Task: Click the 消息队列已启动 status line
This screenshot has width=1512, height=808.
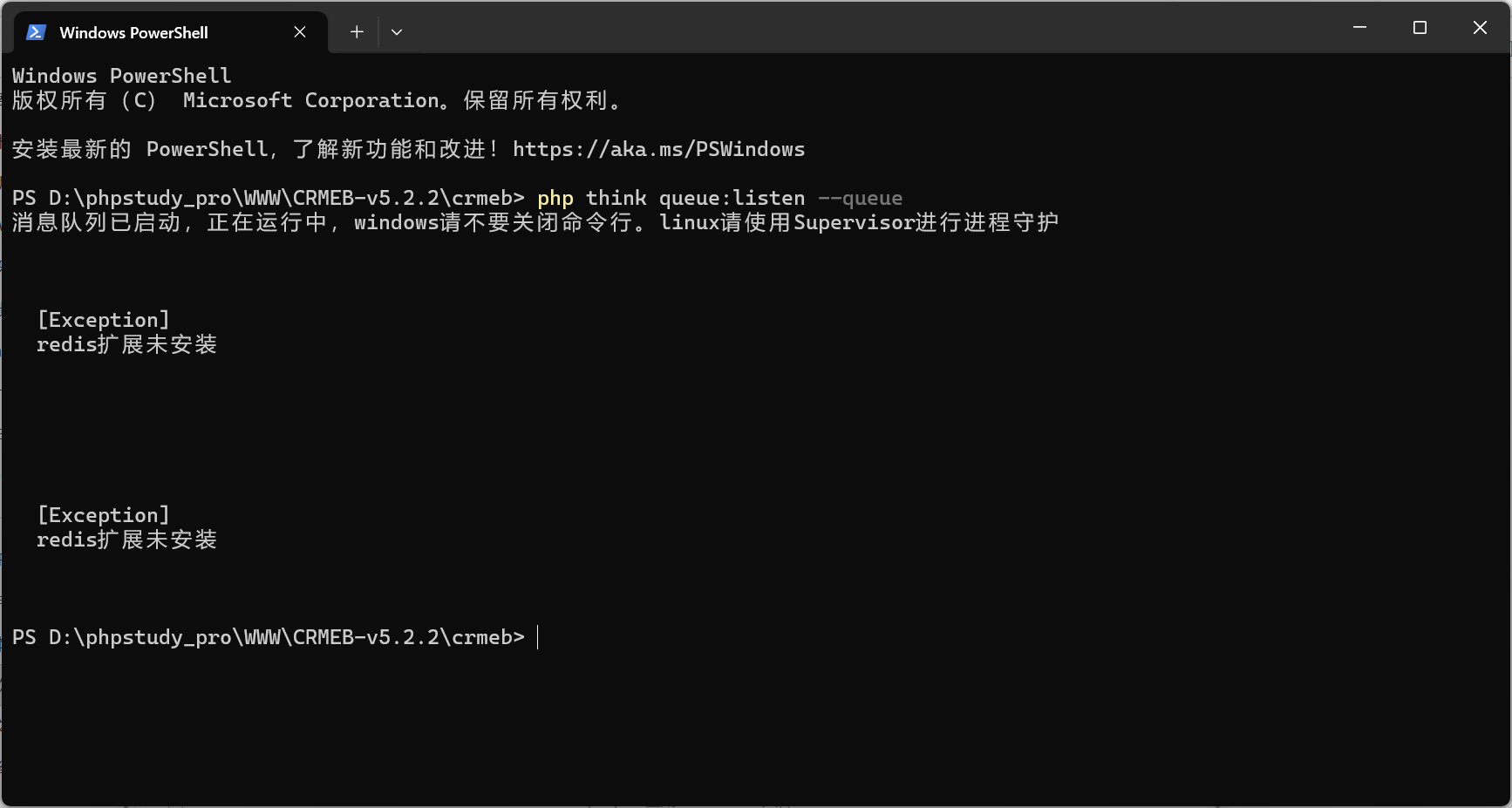Action: tap(535, 222)
